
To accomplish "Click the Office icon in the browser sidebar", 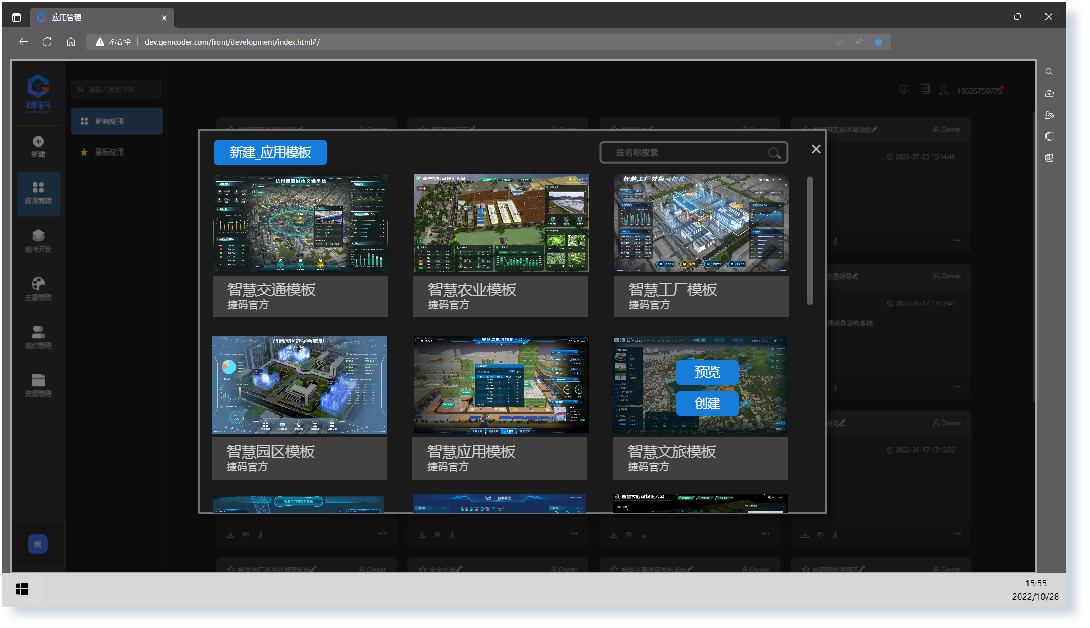I will click(1049, 136).
